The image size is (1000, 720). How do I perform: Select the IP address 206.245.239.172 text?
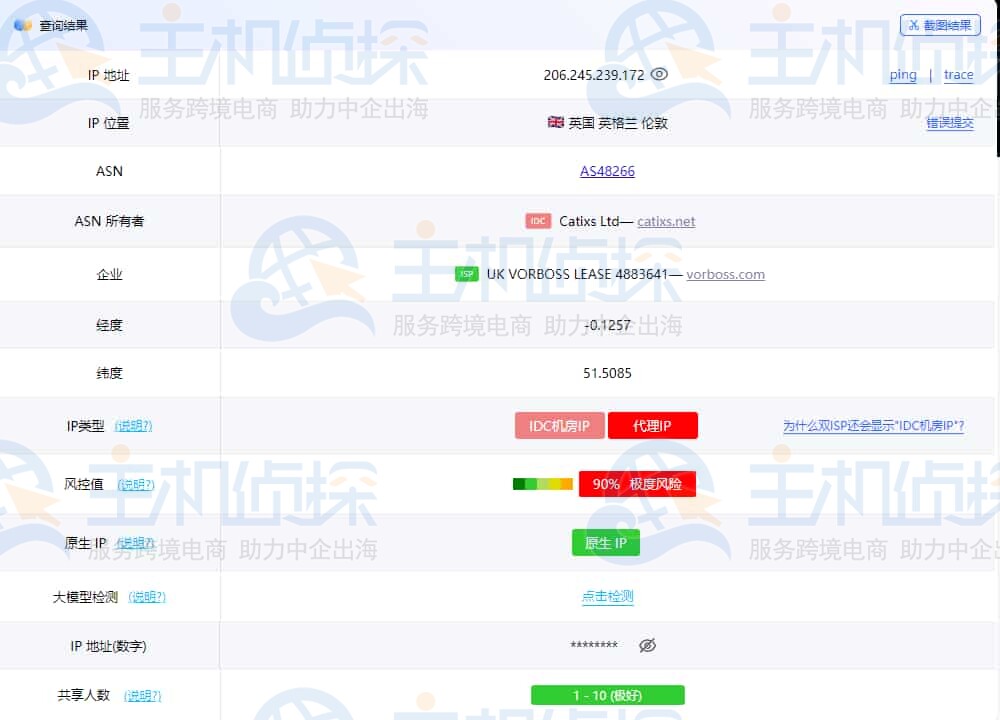point(594,75)
